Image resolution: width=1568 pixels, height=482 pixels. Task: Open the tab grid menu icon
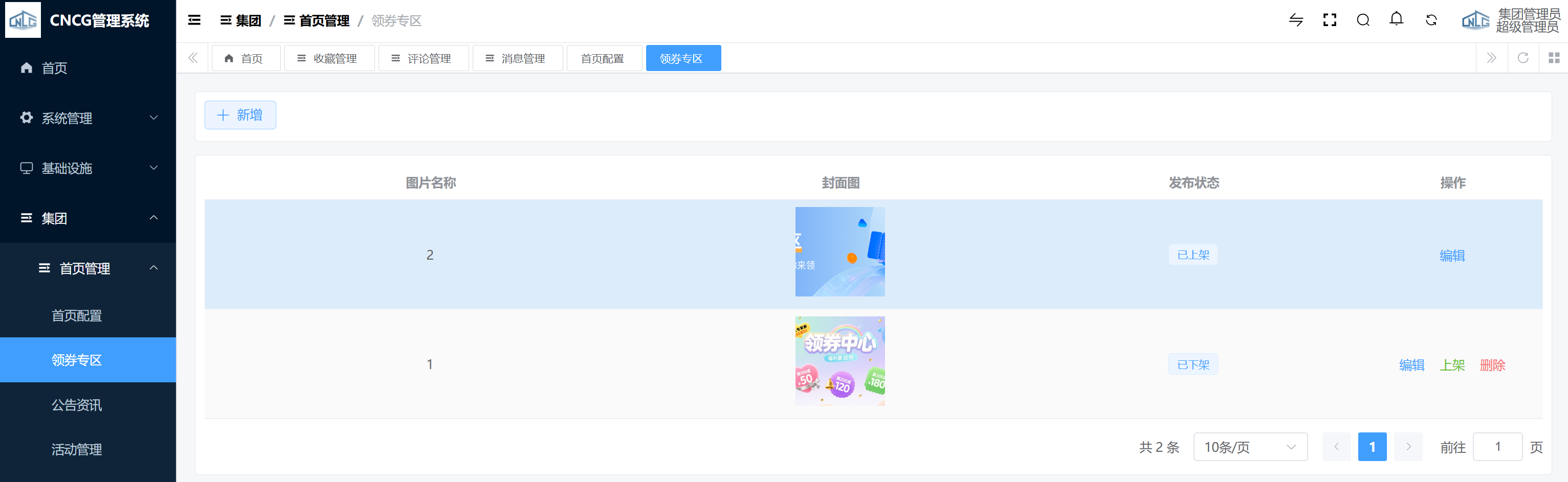click(x=1553, y=58)
